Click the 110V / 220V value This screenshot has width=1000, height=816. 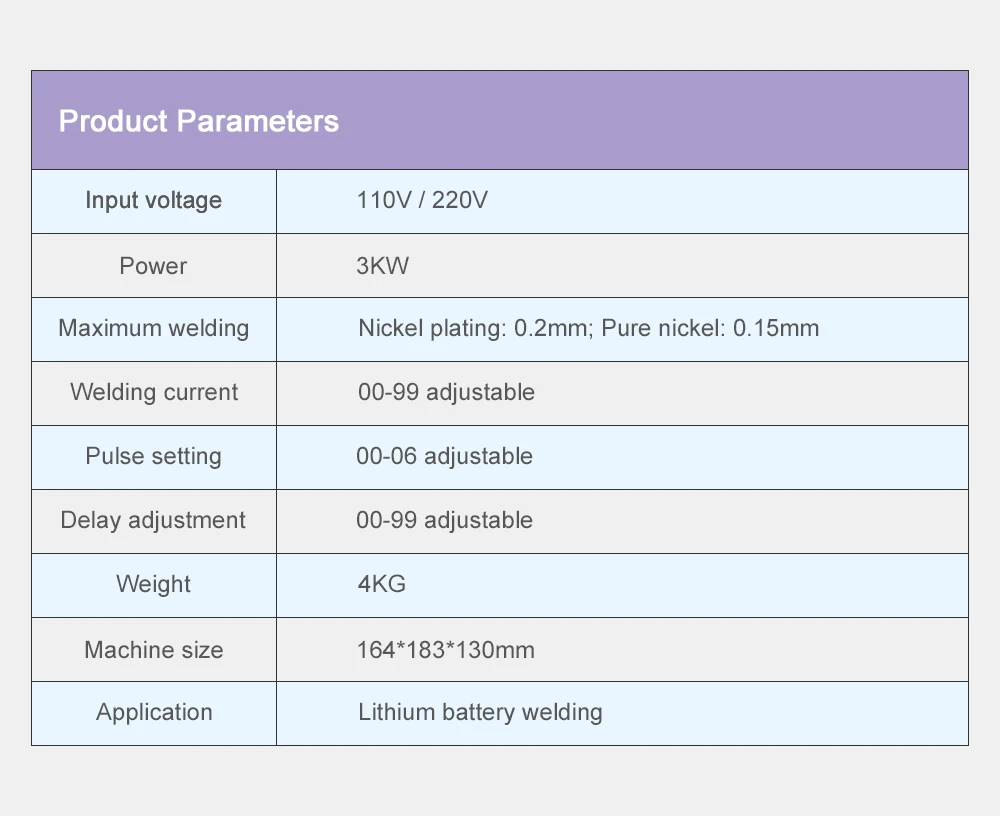422,200
